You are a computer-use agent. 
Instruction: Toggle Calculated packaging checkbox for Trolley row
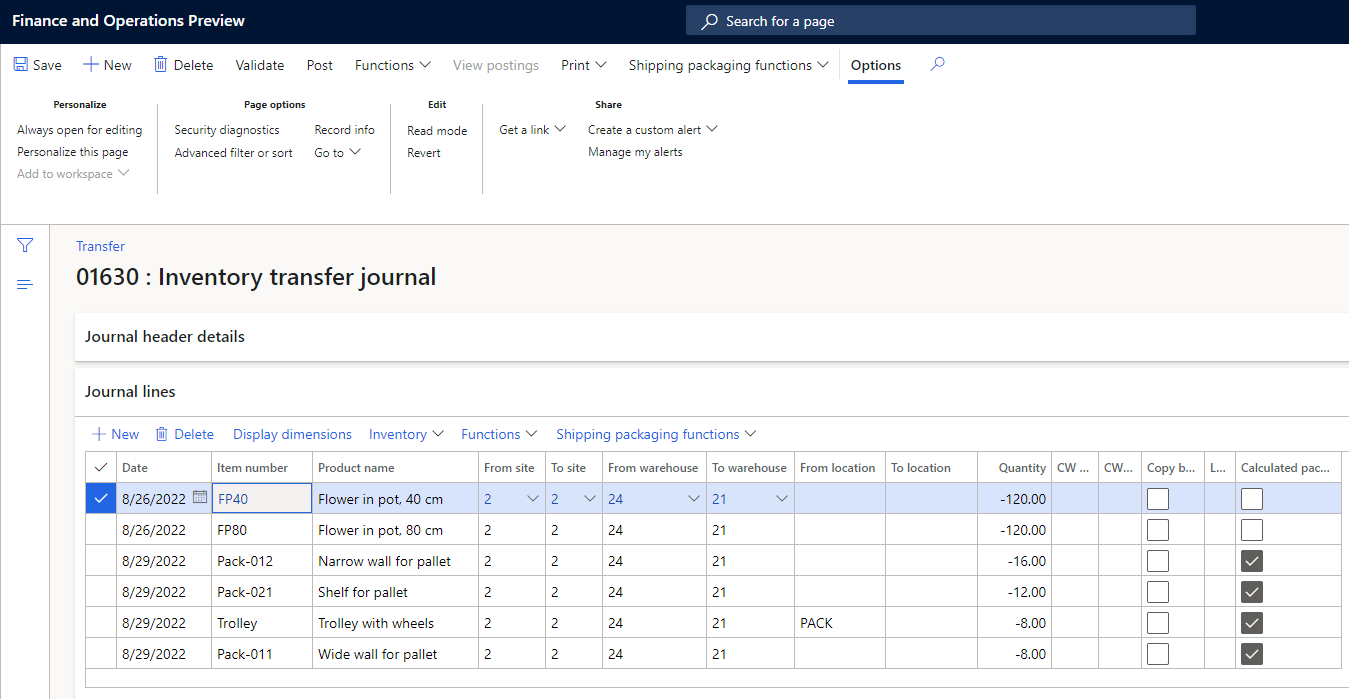(1251, 623)
